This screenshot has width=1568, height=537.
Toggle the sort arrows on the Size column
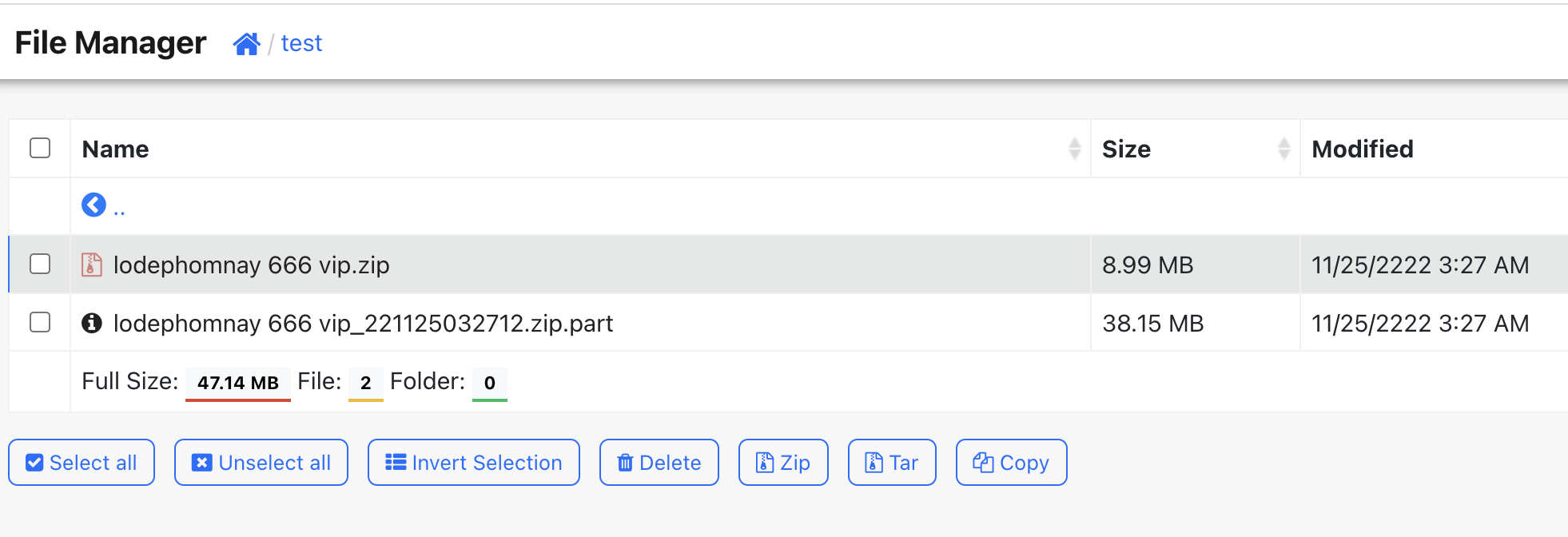tap(1284, 149)
